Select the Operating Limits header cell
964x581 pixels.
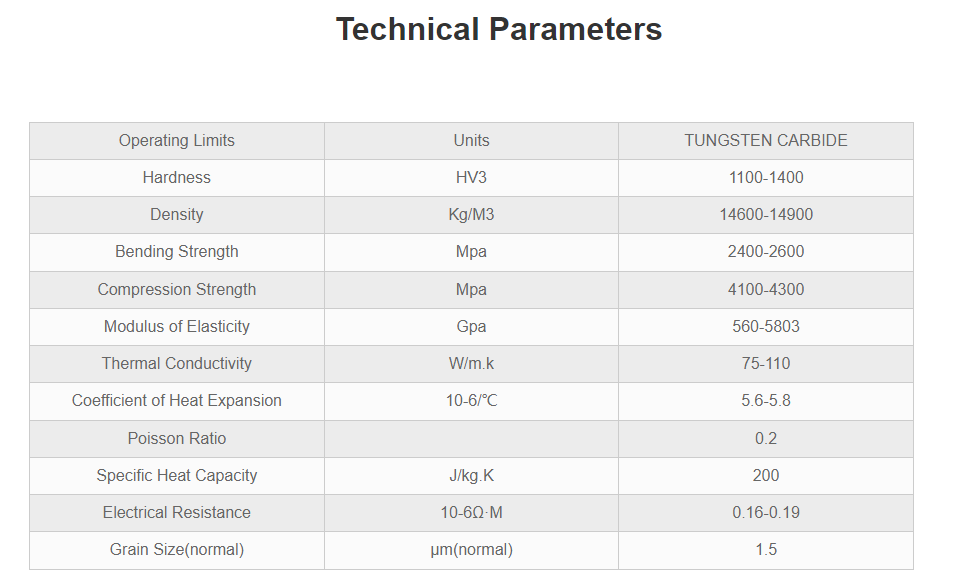tap(177, 141)
